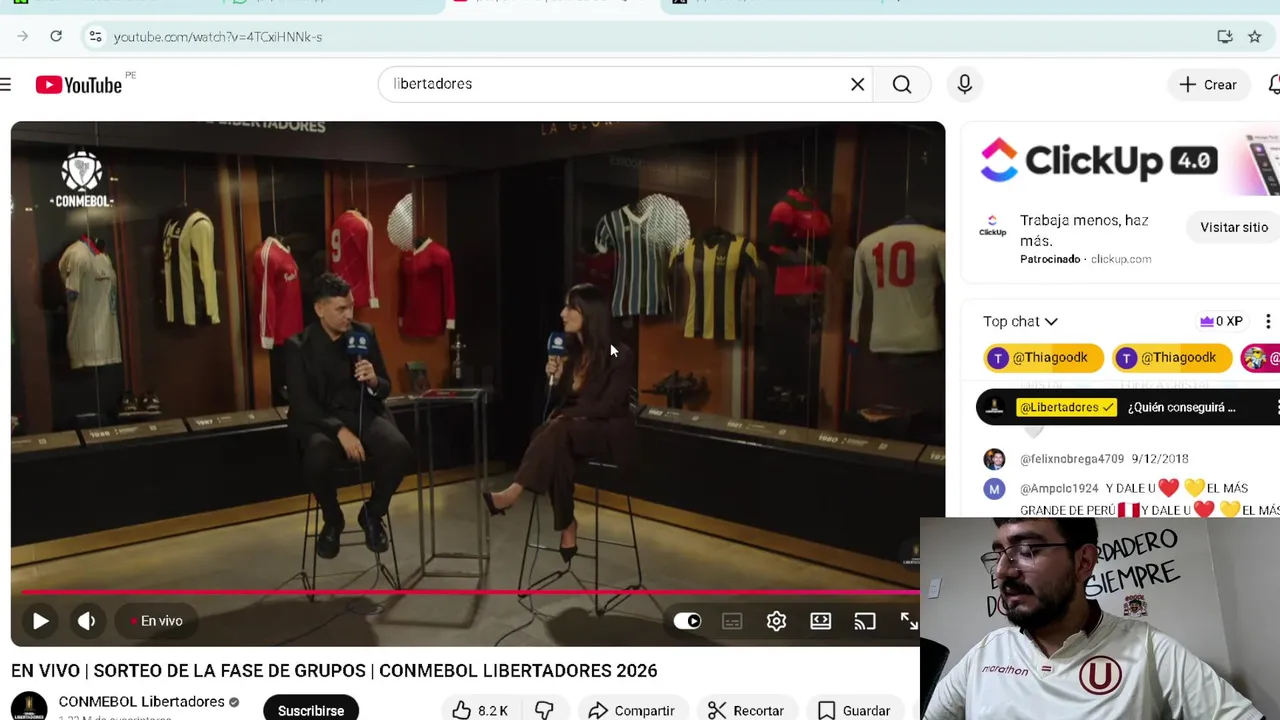Clear the search text with X
This screenshot has height=720, width=1280.
coord(857,84)
